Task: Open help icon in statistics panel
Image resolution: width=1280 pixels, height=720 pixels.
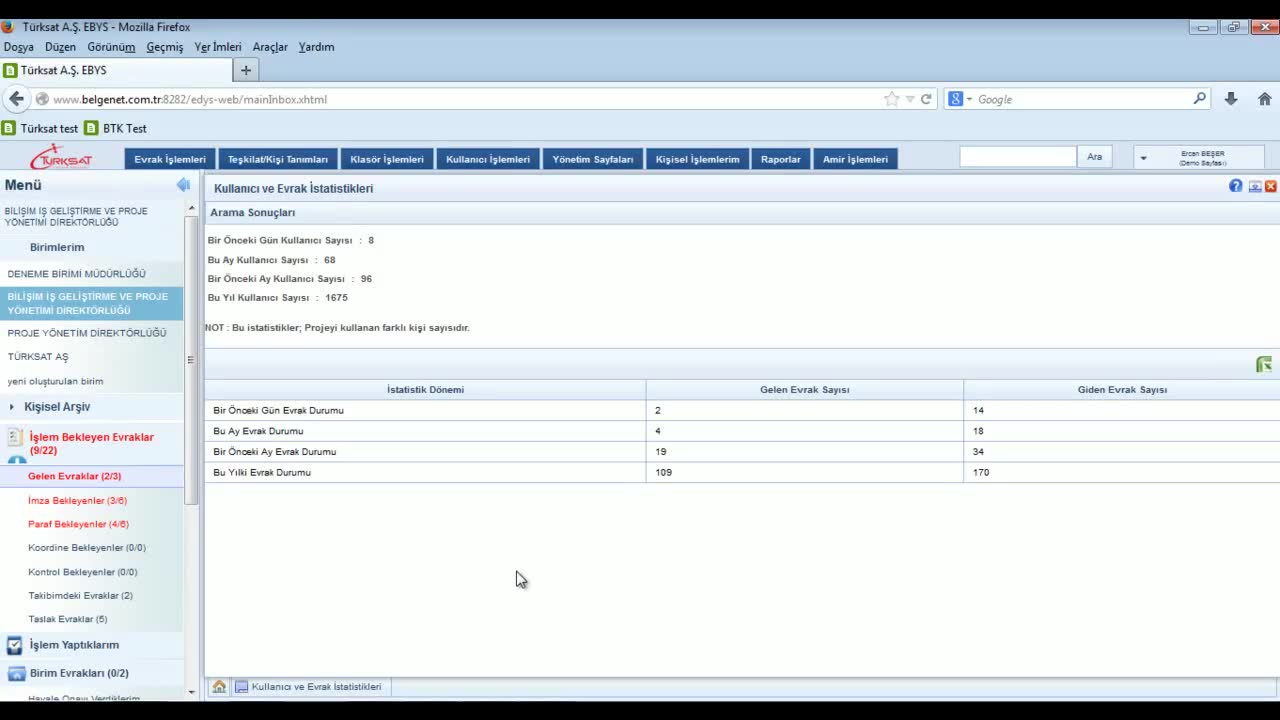Action: point(1236,186)
